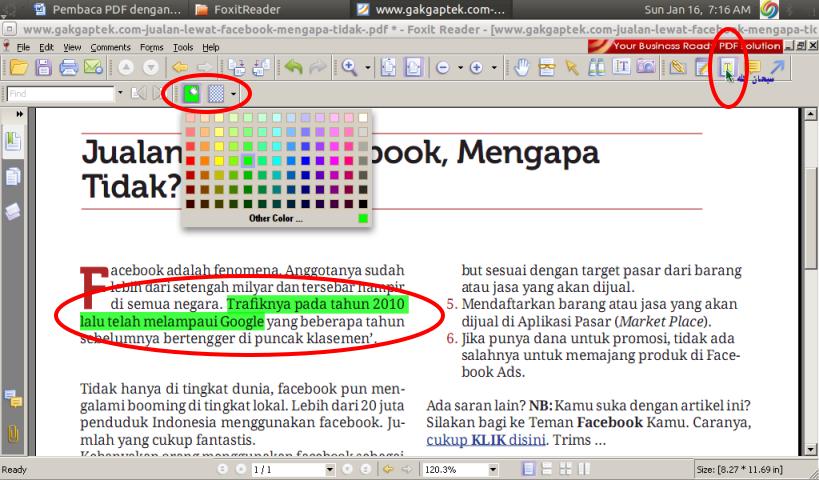Click the yellow Note comment icon

point(753,67)
